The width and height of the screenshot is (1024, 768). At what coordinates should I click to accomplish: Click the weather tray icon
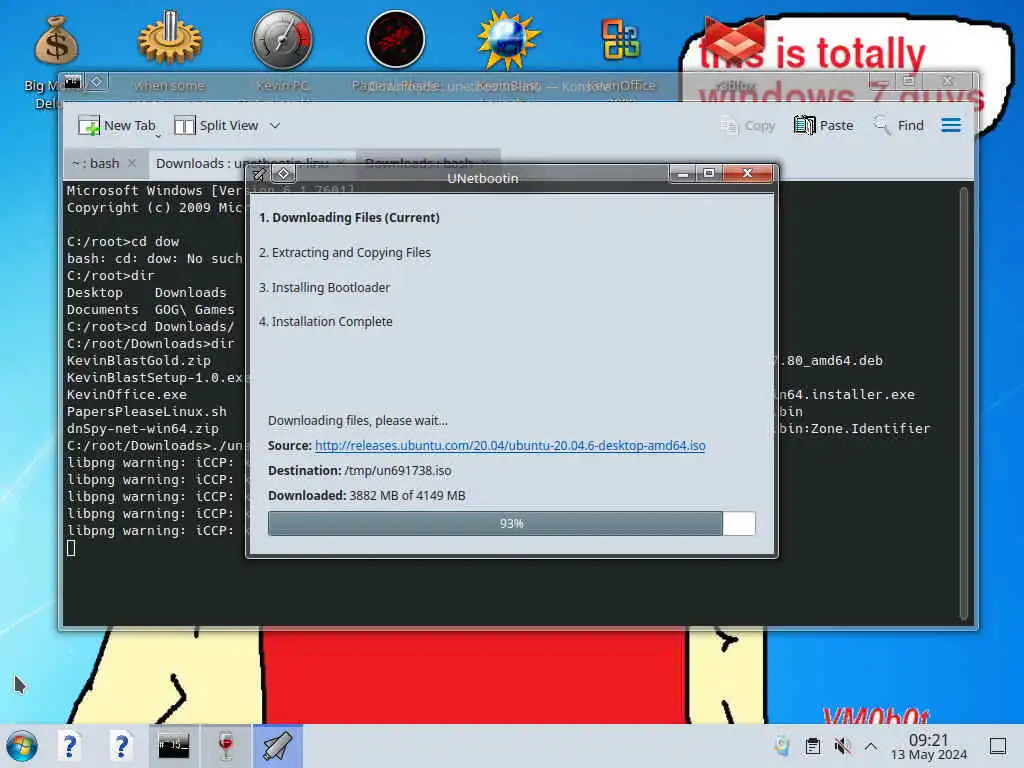point(782,746)
